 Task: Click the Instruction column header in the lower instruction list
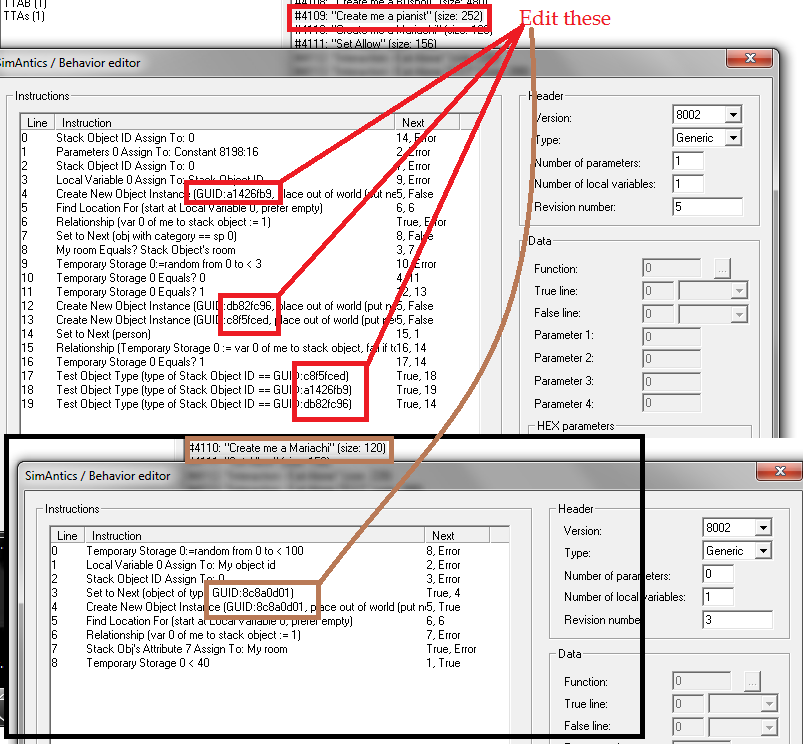255,536
